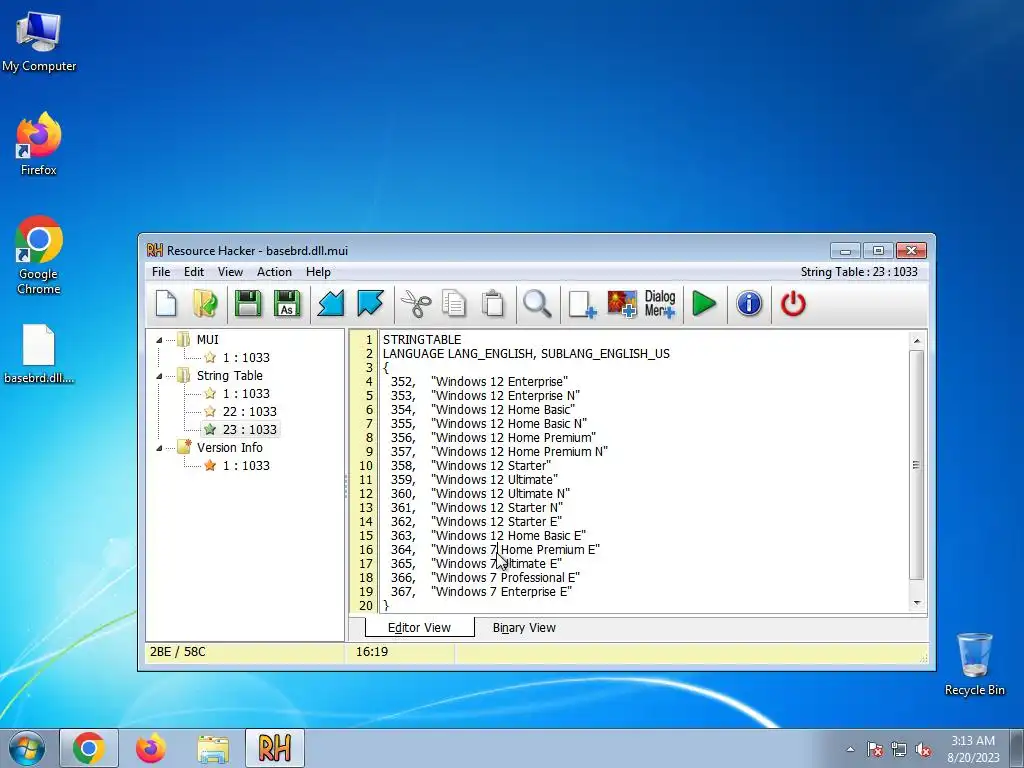Click the blue info icon

coord(748,304)
